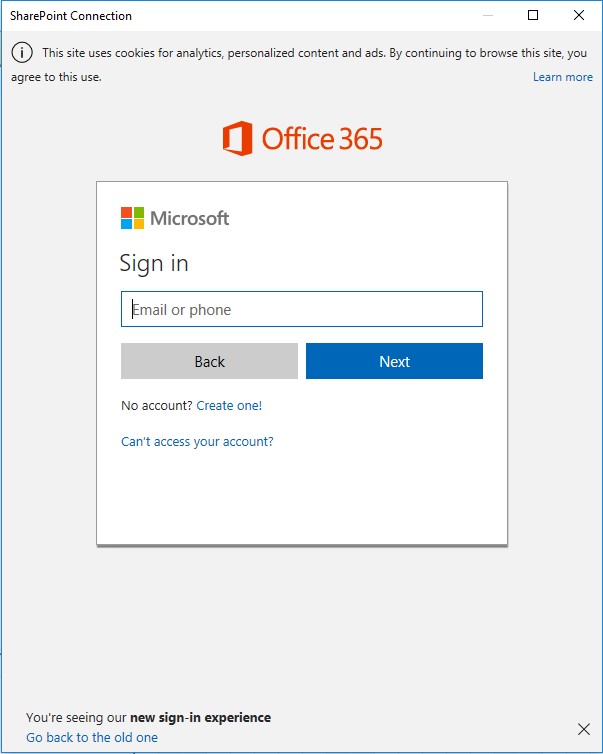Focus the Email or phone field
Viewport: 603px width, 754px height.
pos(302,309)
